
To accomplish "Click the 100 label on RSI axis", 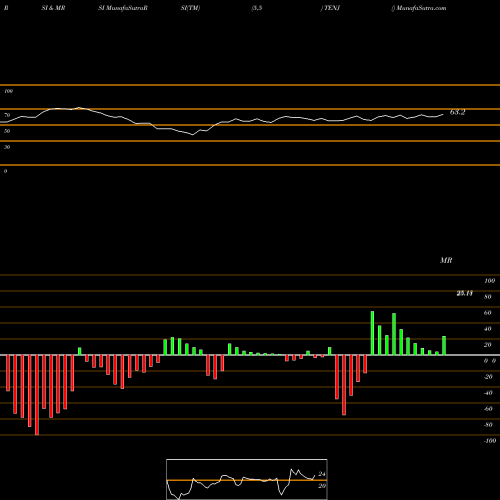I will tap(9, 91).
